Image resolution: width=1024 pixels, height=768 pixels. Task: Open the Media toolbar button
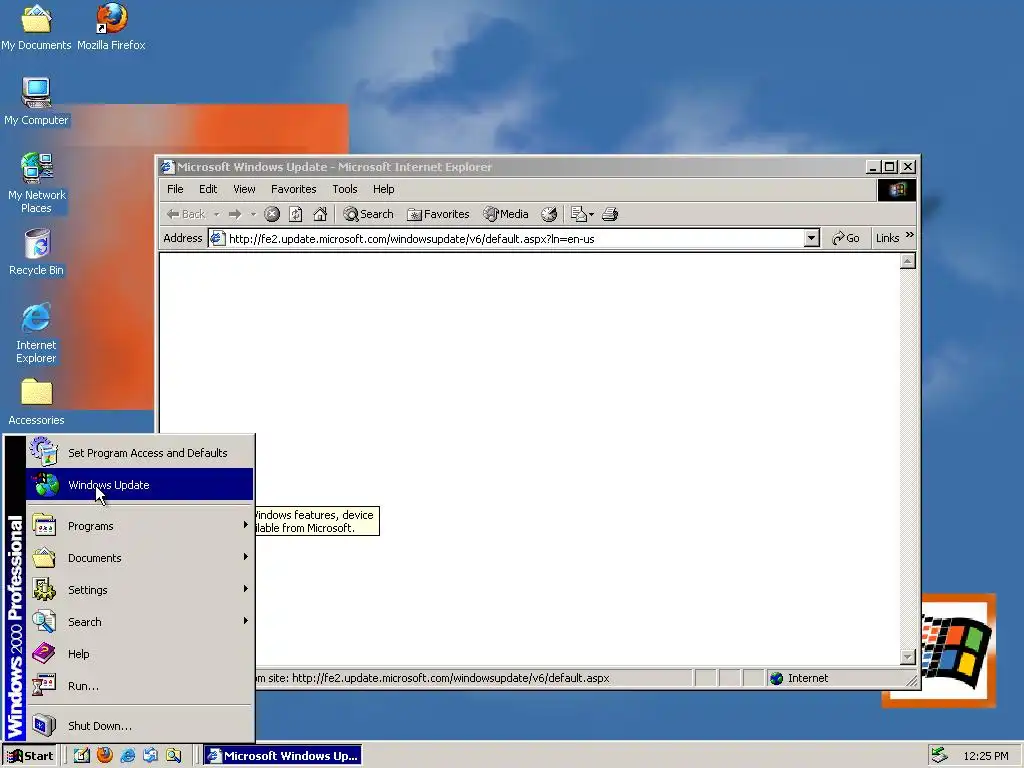[505, 214]
